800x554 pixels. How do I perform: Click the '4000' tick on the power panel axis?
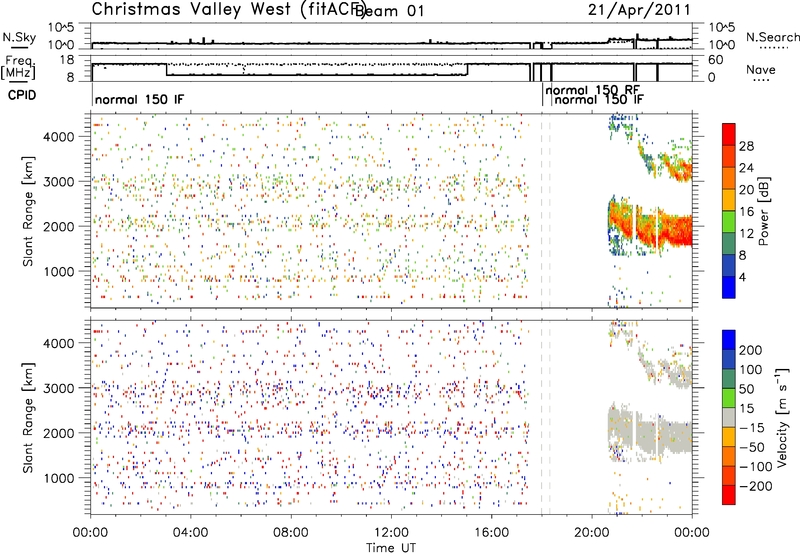[x=58, y=137]
